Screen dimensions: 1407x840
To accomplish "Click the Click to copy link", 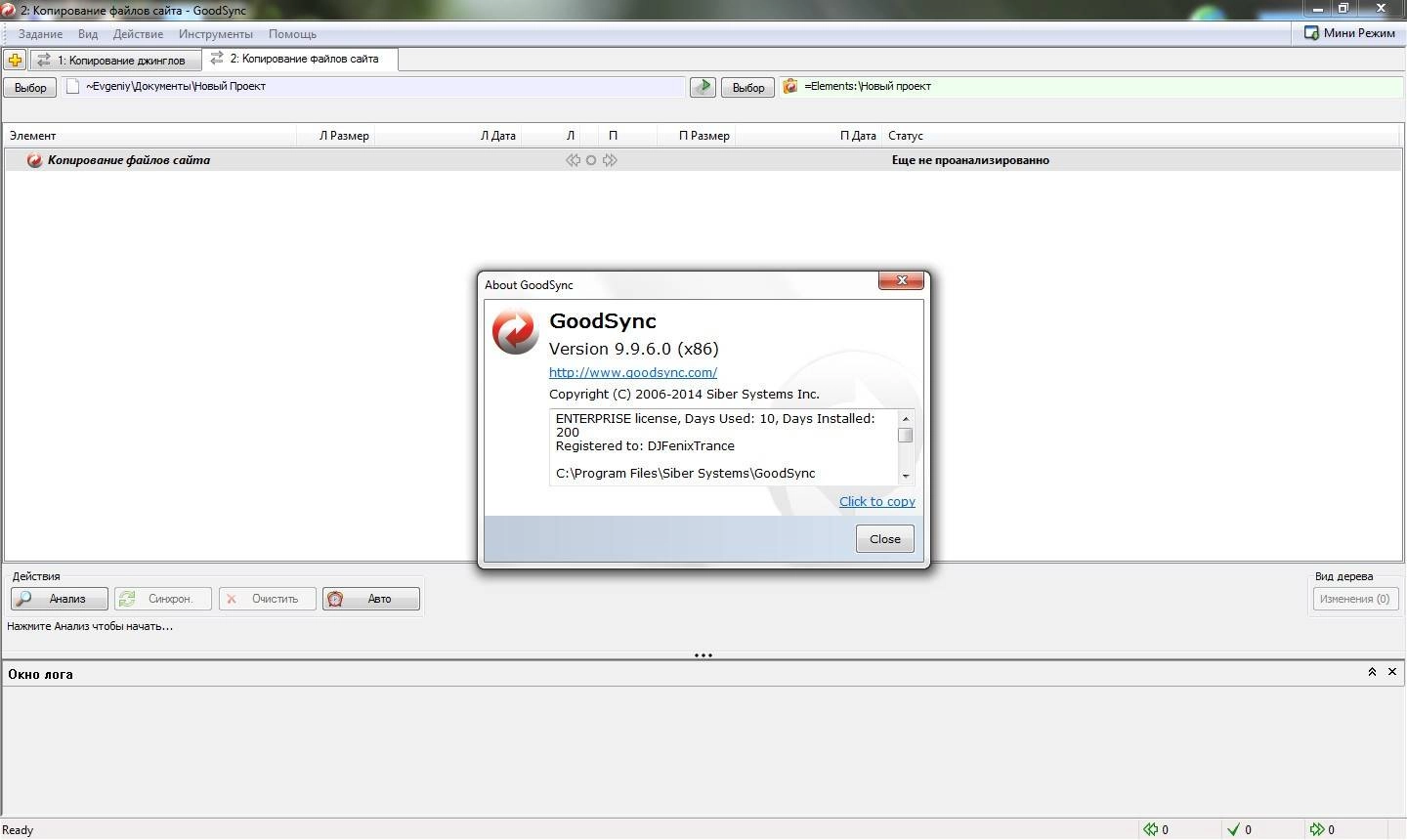I will pos(877,501).
